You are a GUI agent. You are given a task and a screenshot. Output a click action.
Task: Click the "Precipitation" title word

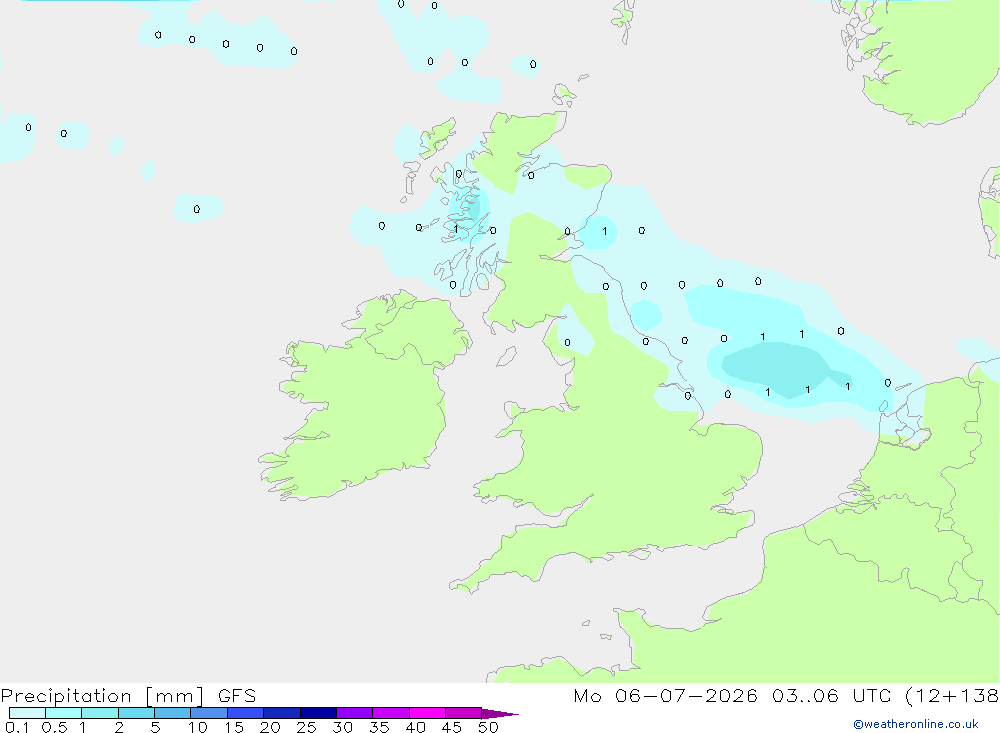[66, 696]
